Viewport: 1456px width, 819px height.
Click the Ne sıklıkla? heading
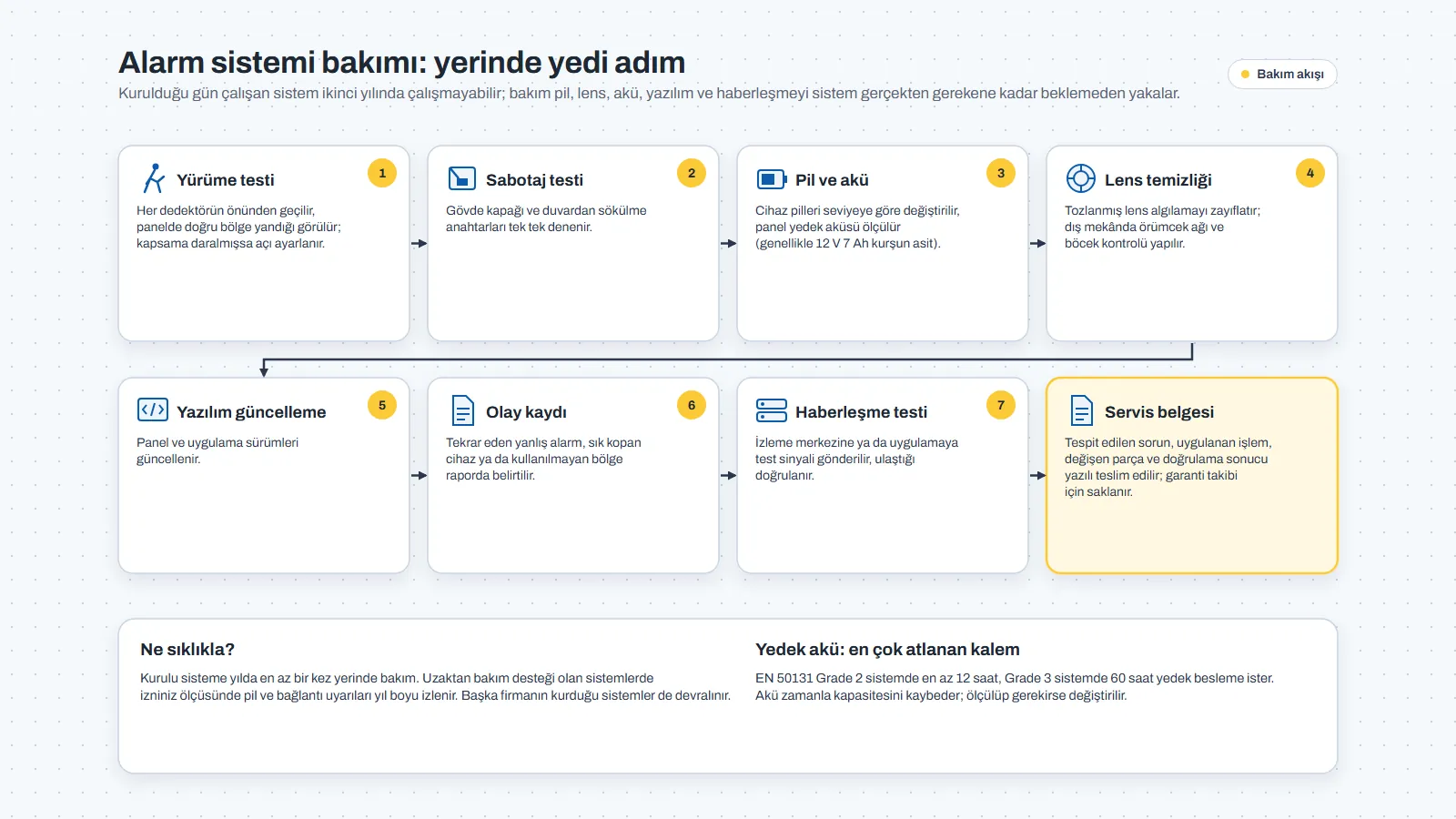click(x=187, y=650)
